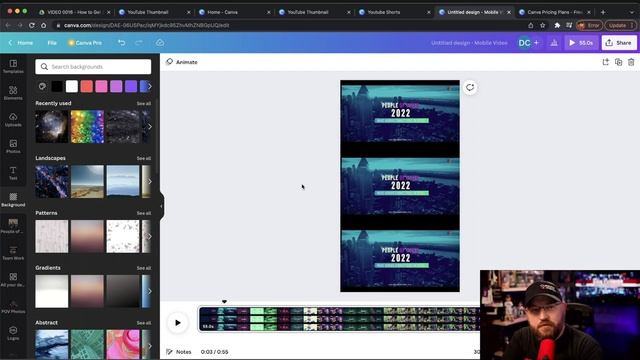Switch to the Canva Pricing Plans tab
The image size is (640, 360).
click(x=554, y=12)
